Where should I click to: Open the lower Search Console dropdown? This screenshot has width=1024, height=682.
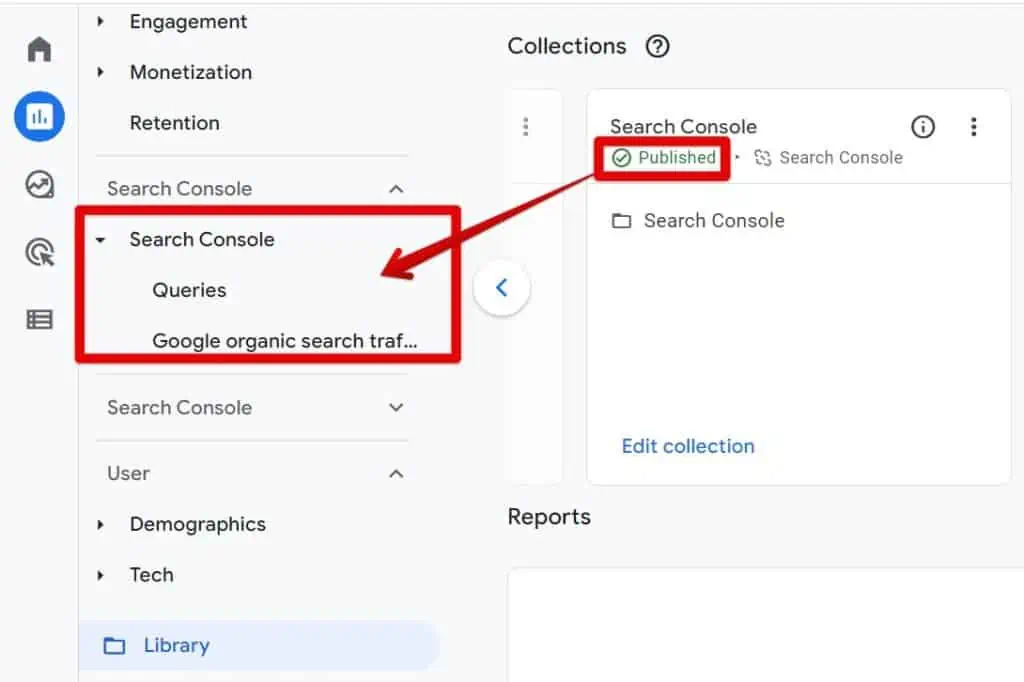coord(396,407)
